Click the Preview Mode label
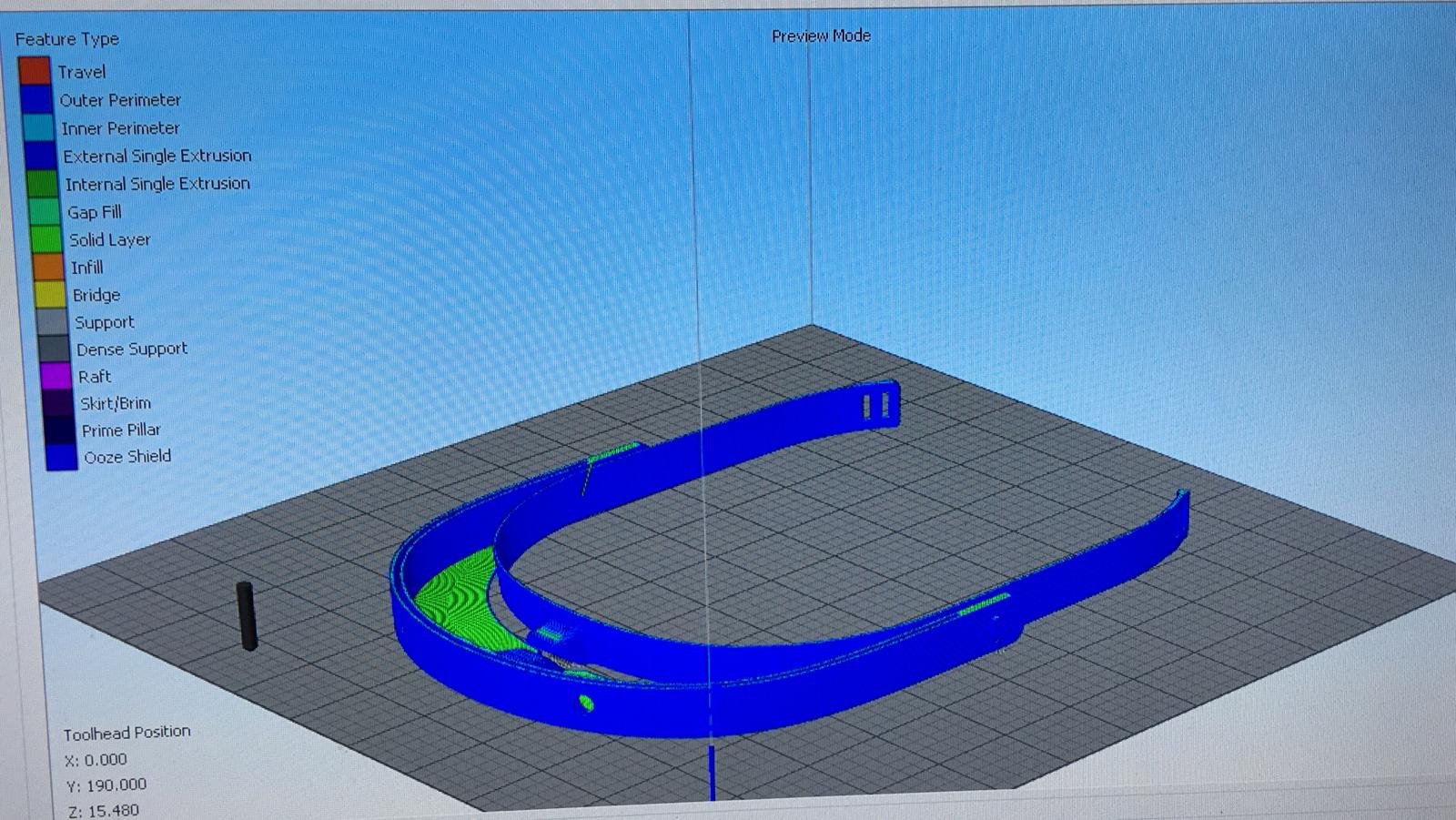The image size is (1456, 820). tap(821, 36)
